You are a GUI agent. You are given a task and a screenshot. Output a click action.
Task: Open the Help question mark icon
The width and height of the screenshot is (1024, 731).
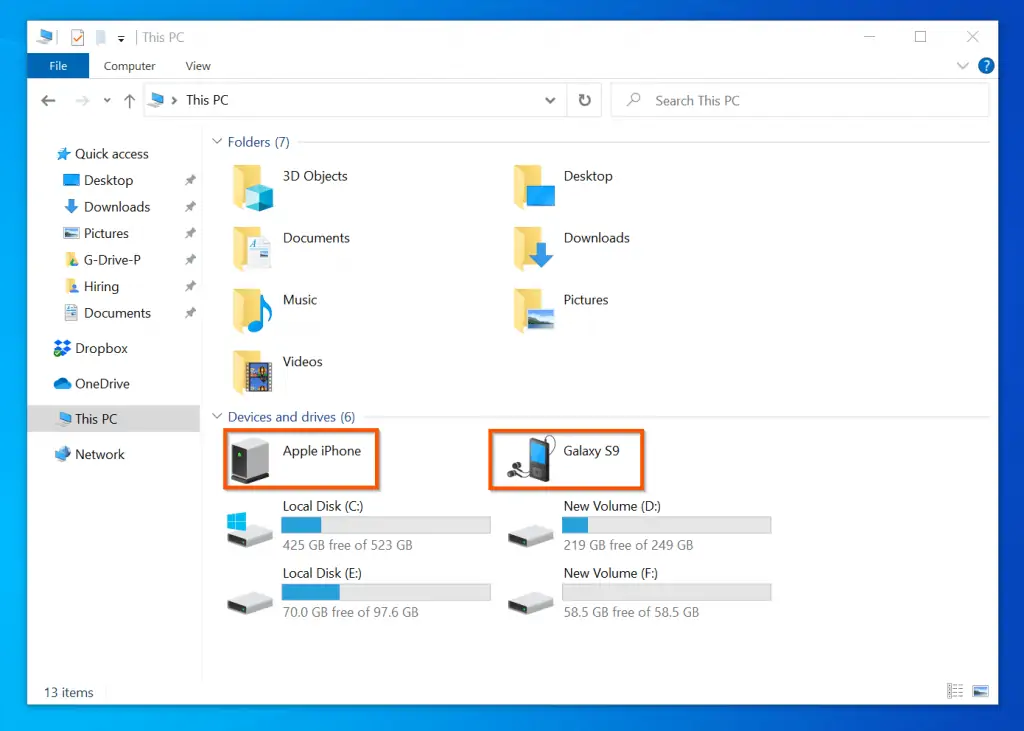pyautogui.click(x=985, y=65)
